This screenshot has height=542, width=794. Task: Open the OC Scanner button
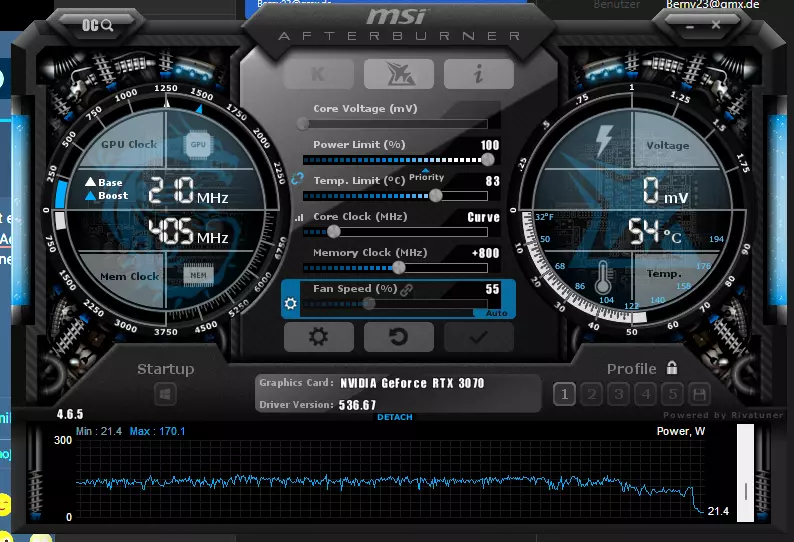tap(97, 25)
